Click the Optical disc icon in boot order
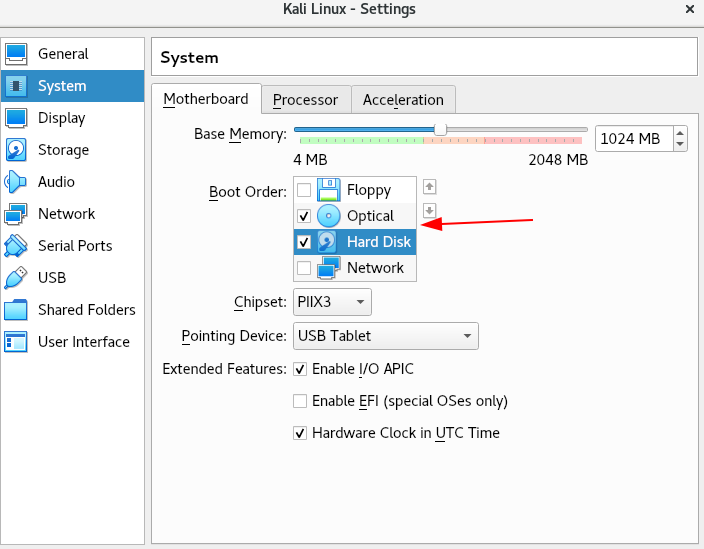 point(328,216)
